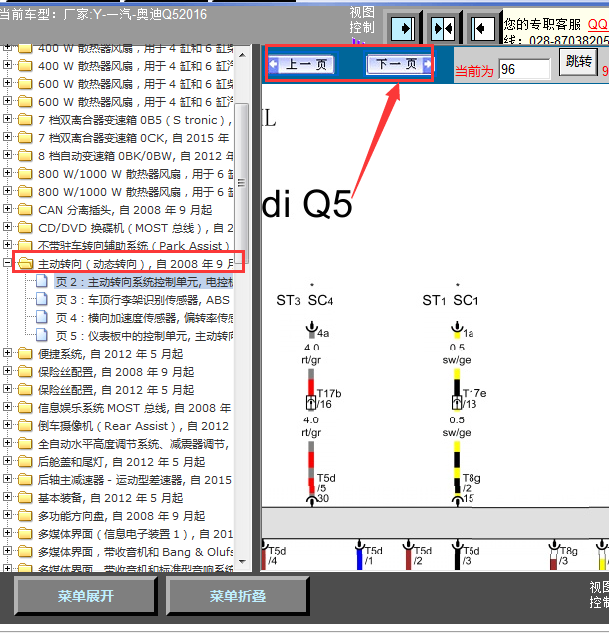The image size is (609, 633).
Task: Select 后轴主减速器 - 运动型差速器 folder
Action: pyautogui.click(x=135, y=480)
